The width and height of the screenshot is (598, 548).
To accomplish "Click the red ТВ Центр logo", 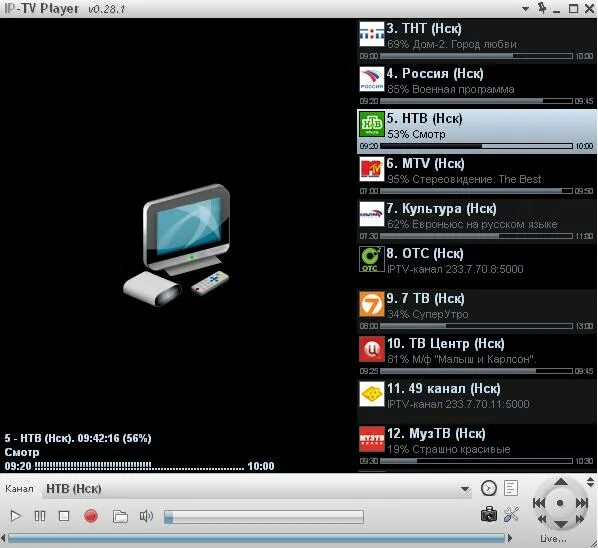I will (x=371, y=349).
